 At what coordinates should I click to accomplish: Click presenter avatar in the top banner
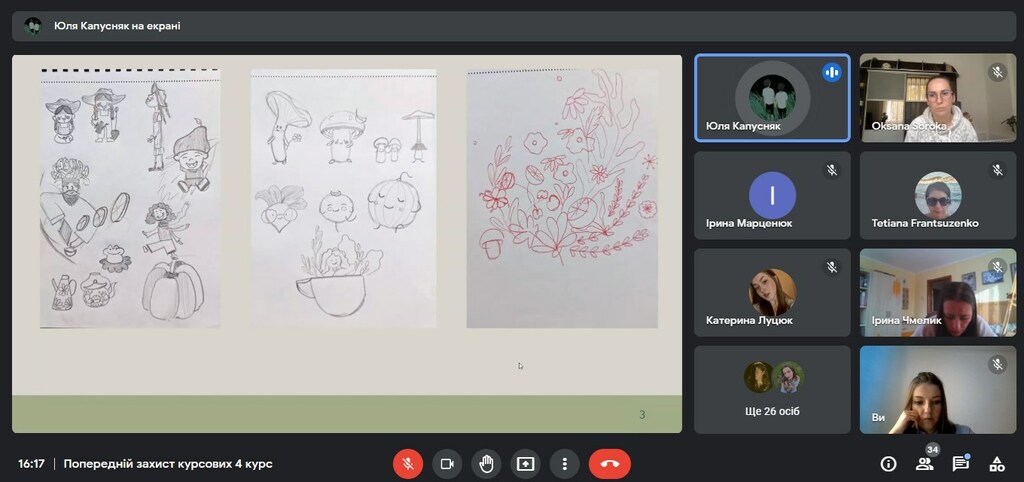[x=33, y=26]
